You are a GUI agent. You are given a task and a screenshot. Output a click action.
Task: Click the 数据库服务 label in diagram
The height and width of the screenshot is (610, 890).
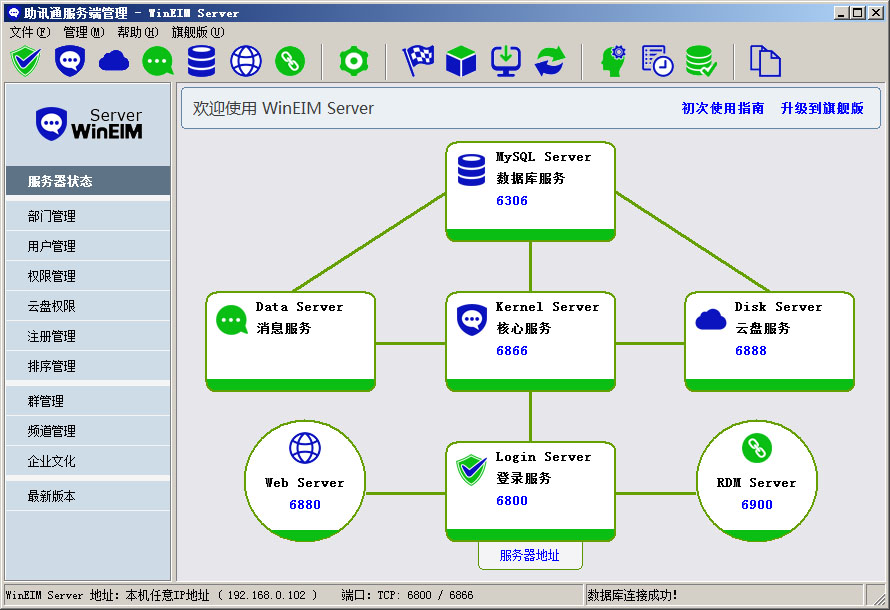point(531,178)
